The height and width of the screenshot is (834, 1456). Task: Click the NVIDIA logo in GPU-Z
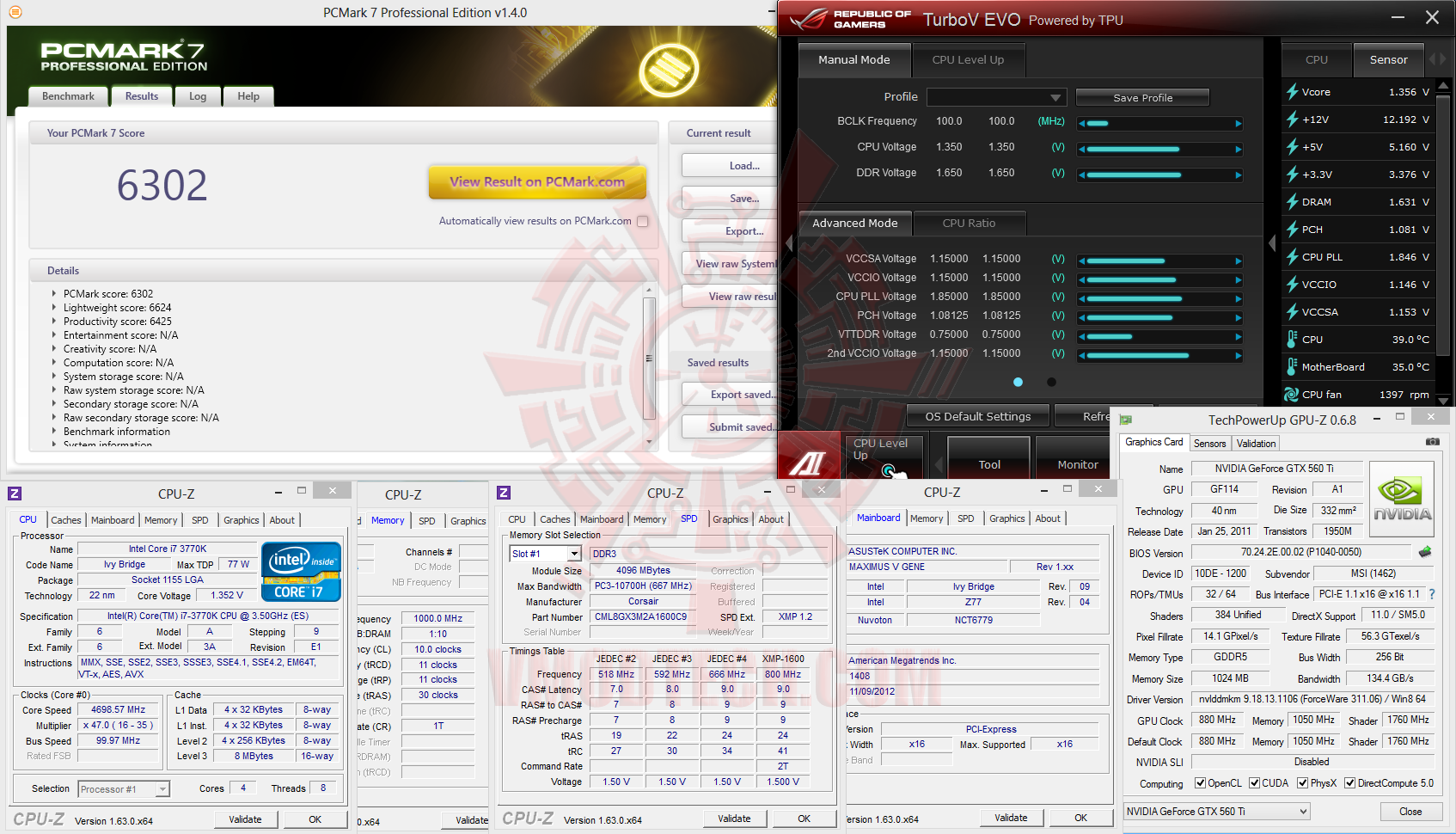coord(1401,500)
